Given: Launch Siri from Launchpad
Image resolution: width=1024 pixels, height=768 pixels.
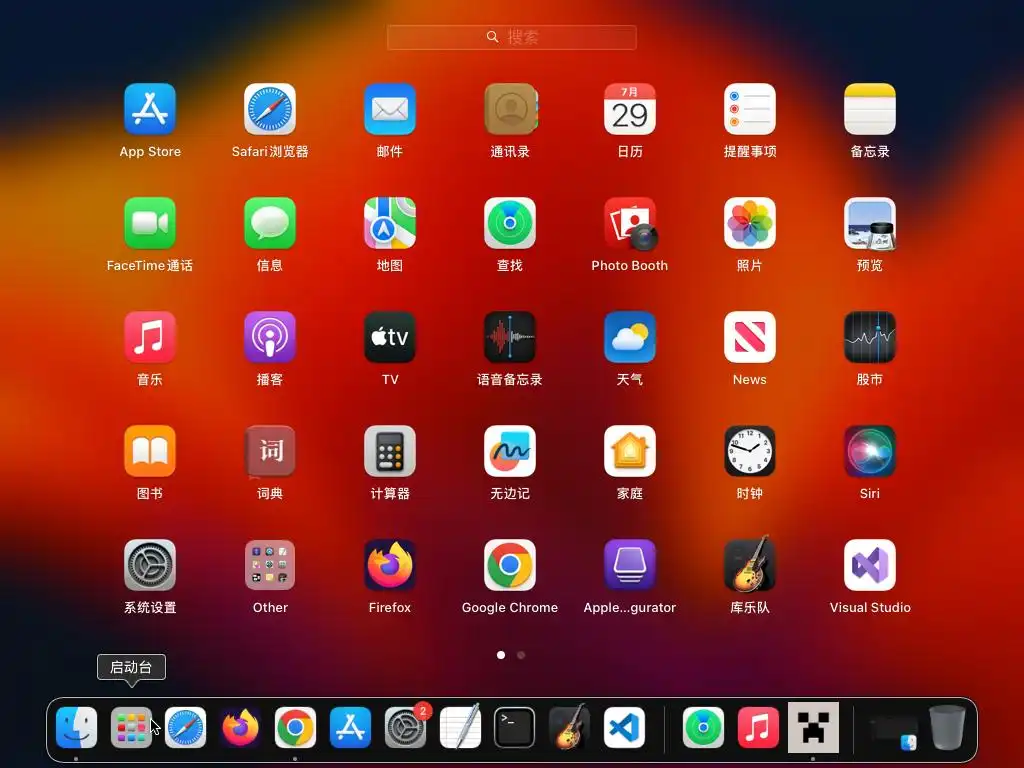Looking at the screenshot, I should pyautogui.click(x=870, y=451).
